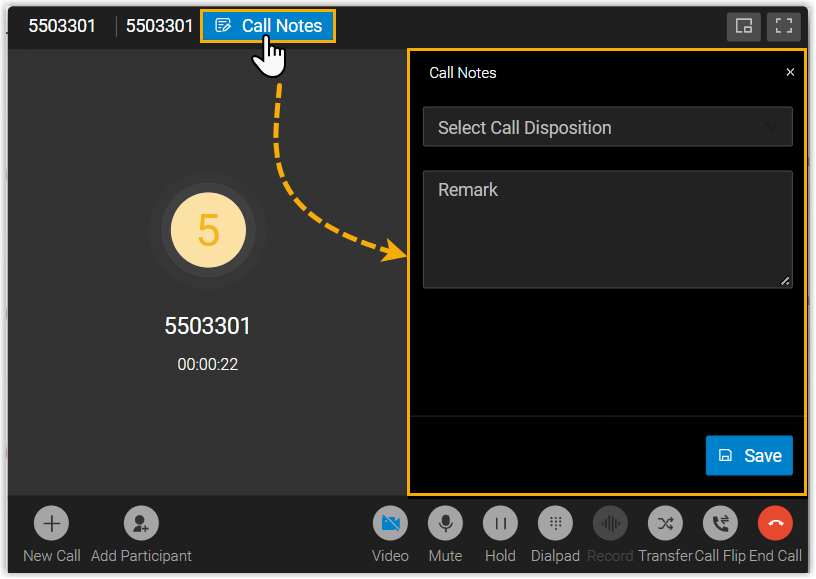The width and height of the screenshot is (816, 579).
Task: Toggle the Video camera button
Action: coord(390,523)
